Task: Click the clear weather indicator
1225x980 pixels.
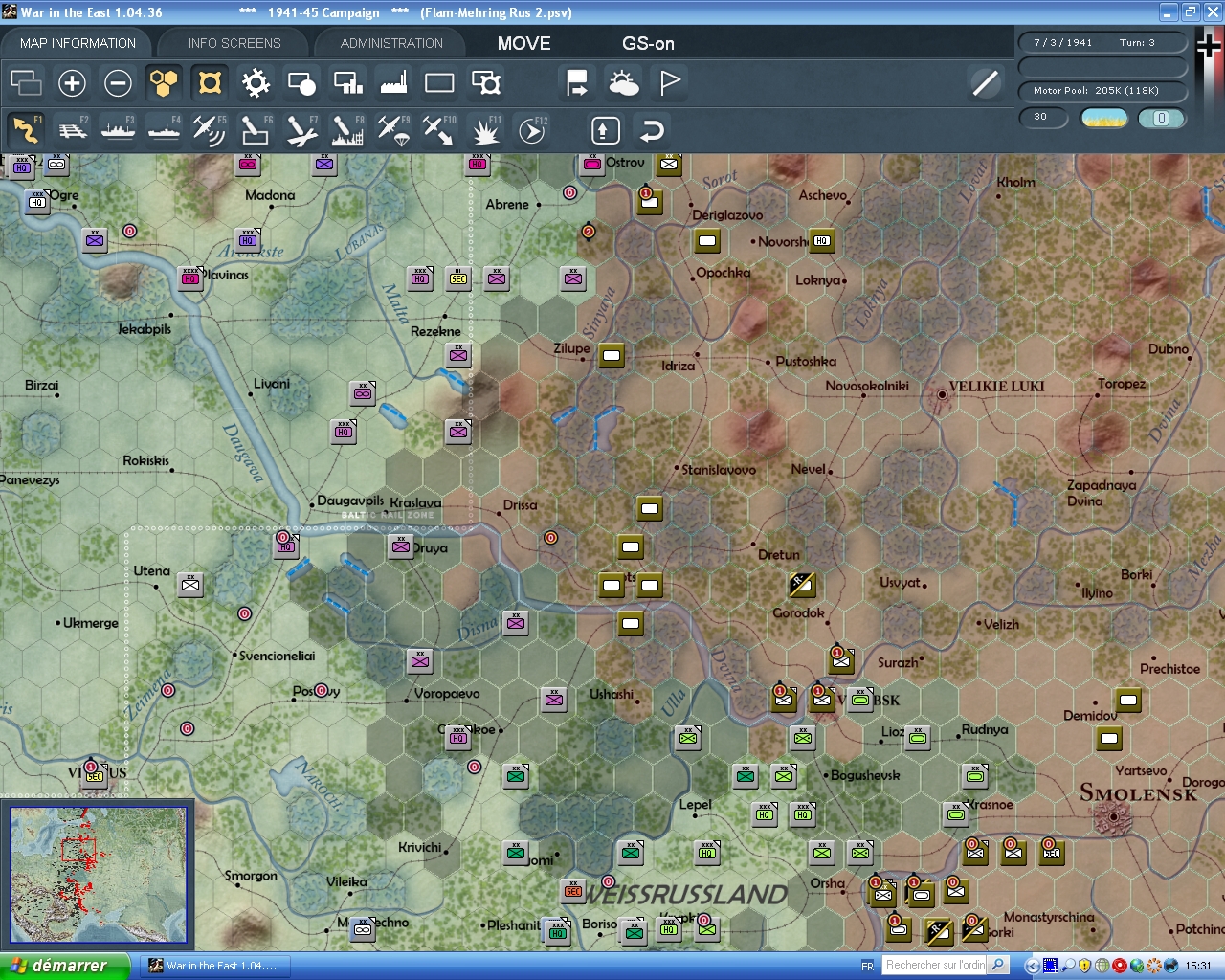Action: point(1104,118)
